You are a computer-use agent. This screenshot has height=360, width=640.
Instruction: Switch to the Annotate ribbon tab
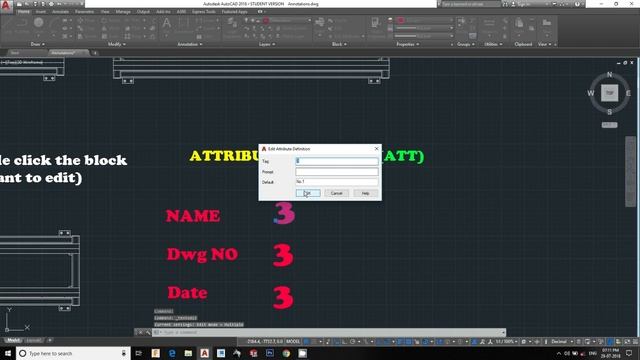coord(60,11)
